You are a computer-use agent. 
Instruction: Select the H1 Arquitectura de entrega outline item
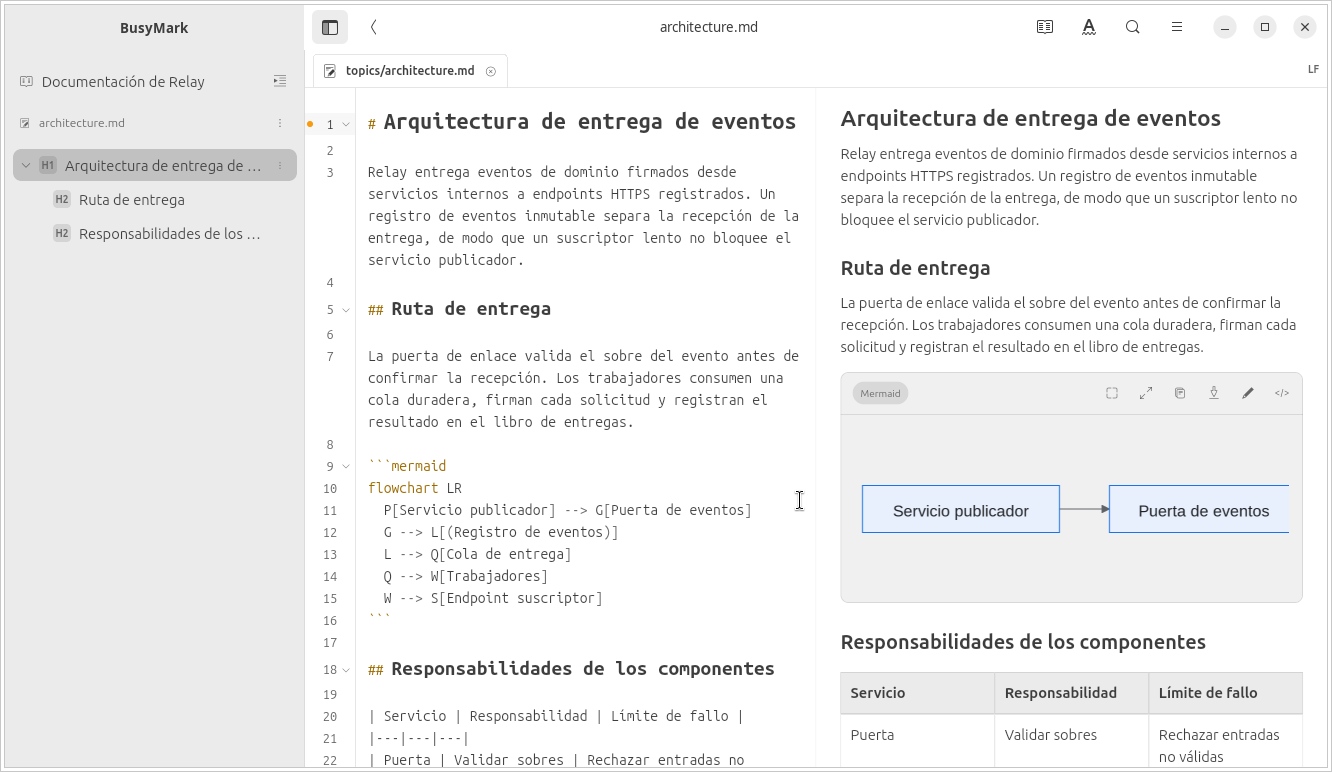(155, 165)
